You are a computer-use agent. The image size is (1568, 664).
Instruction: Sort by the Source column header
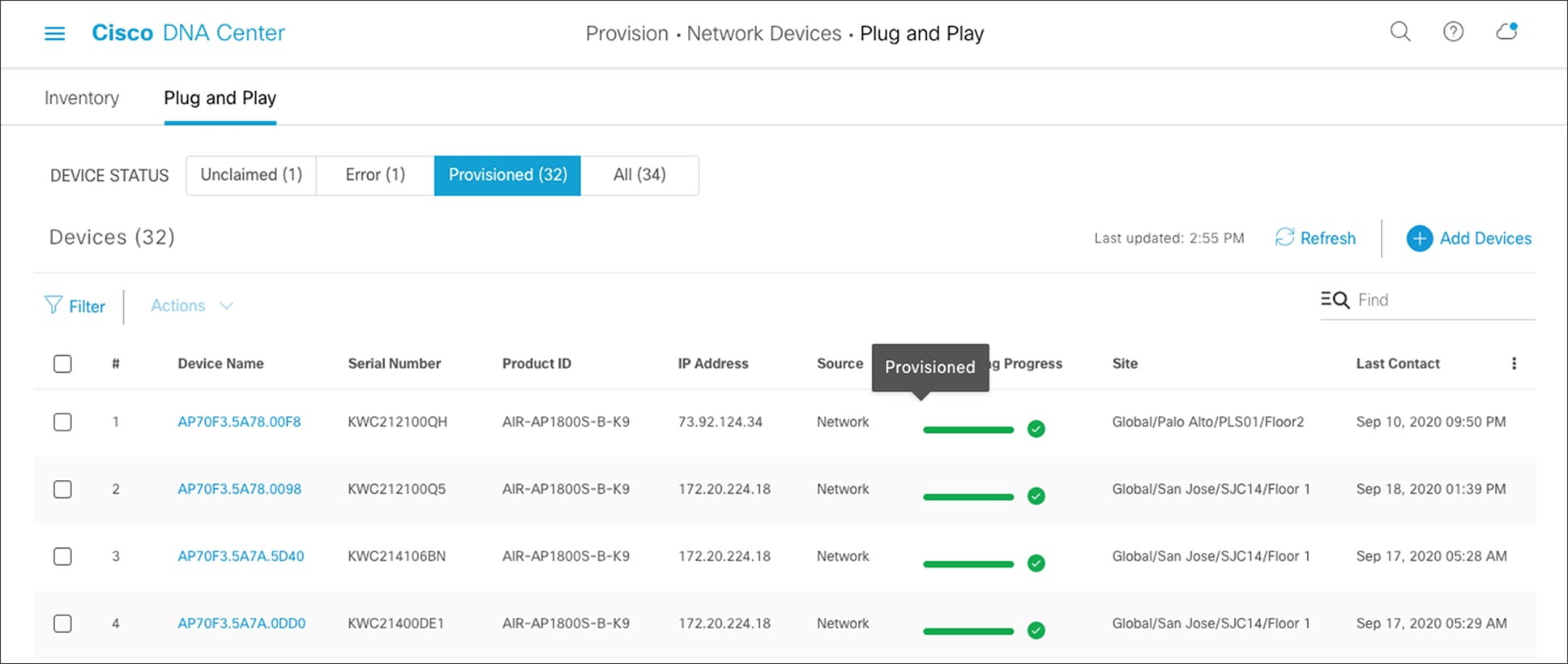840,363
